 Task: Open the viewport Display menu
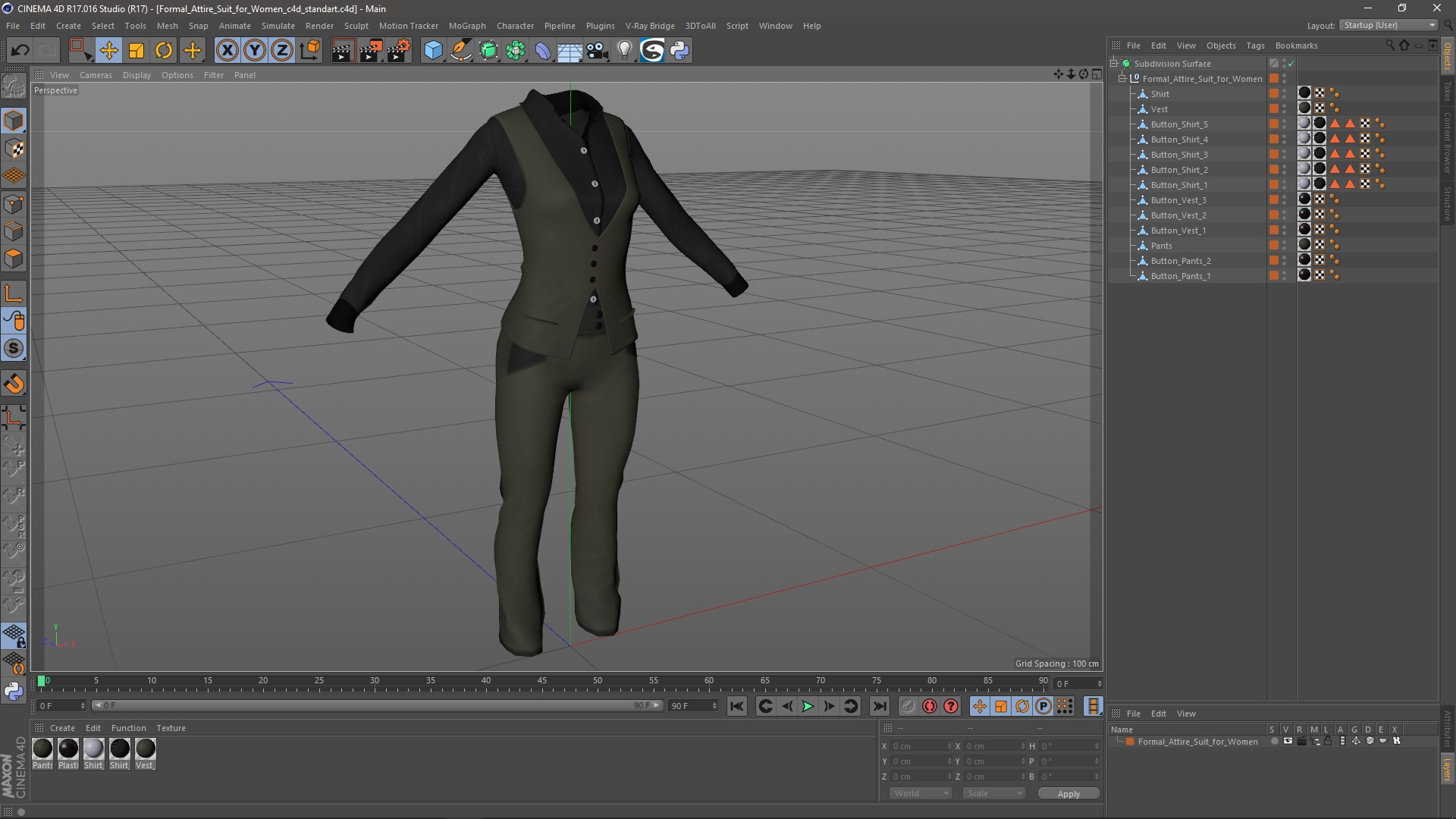136,75
